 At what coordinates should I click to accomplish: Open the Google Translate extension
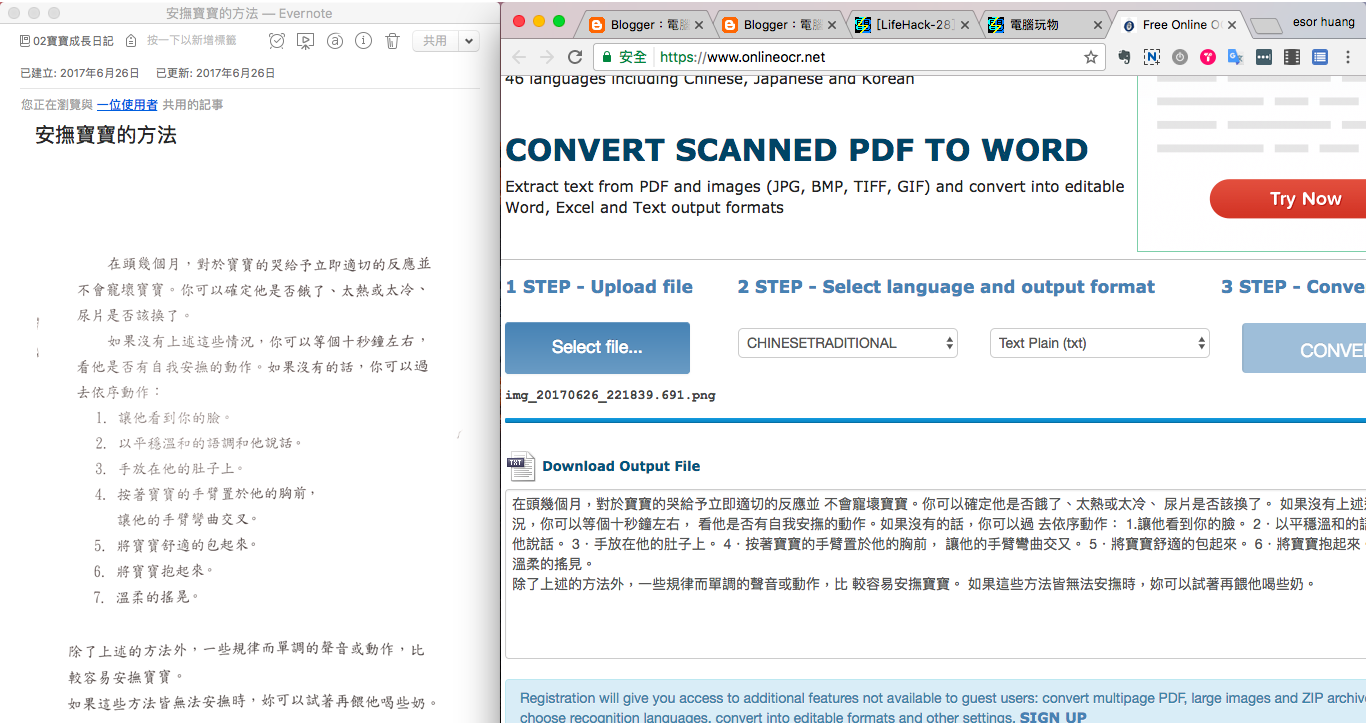(x=1236, y=57)
